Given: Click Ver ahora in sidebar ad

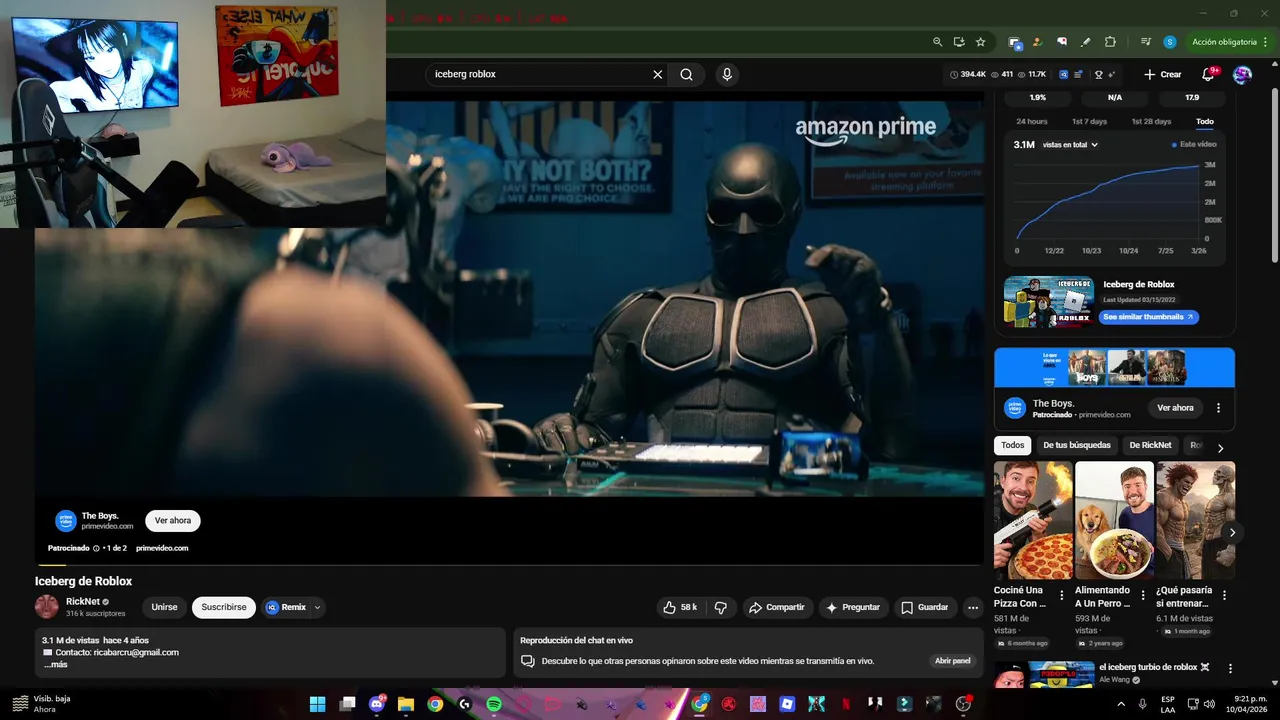Looking at the screenshot, I should (1176, 408).
